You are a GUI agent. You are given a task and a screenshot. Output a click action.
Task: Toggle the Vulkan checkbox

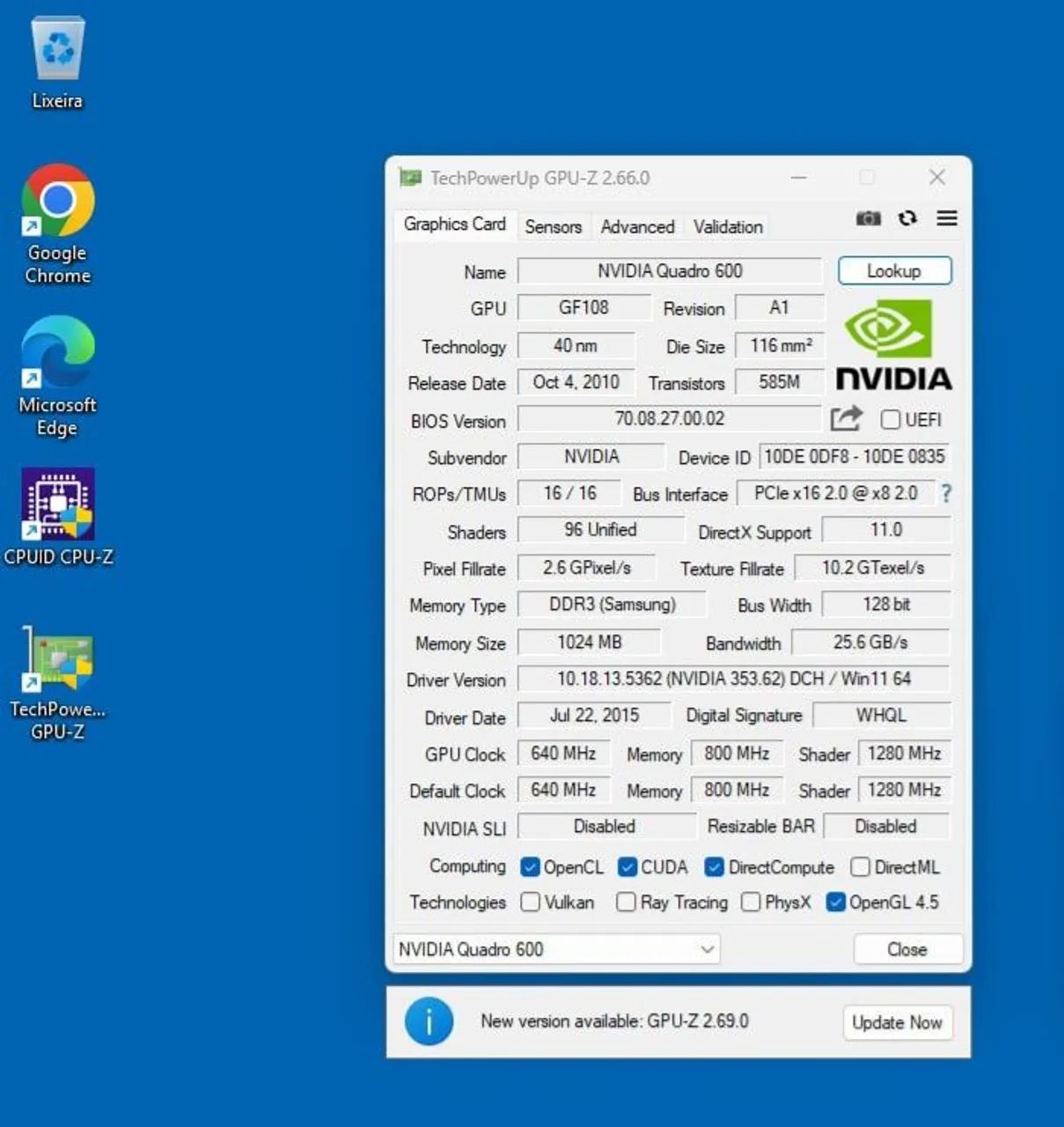point(530,902)
